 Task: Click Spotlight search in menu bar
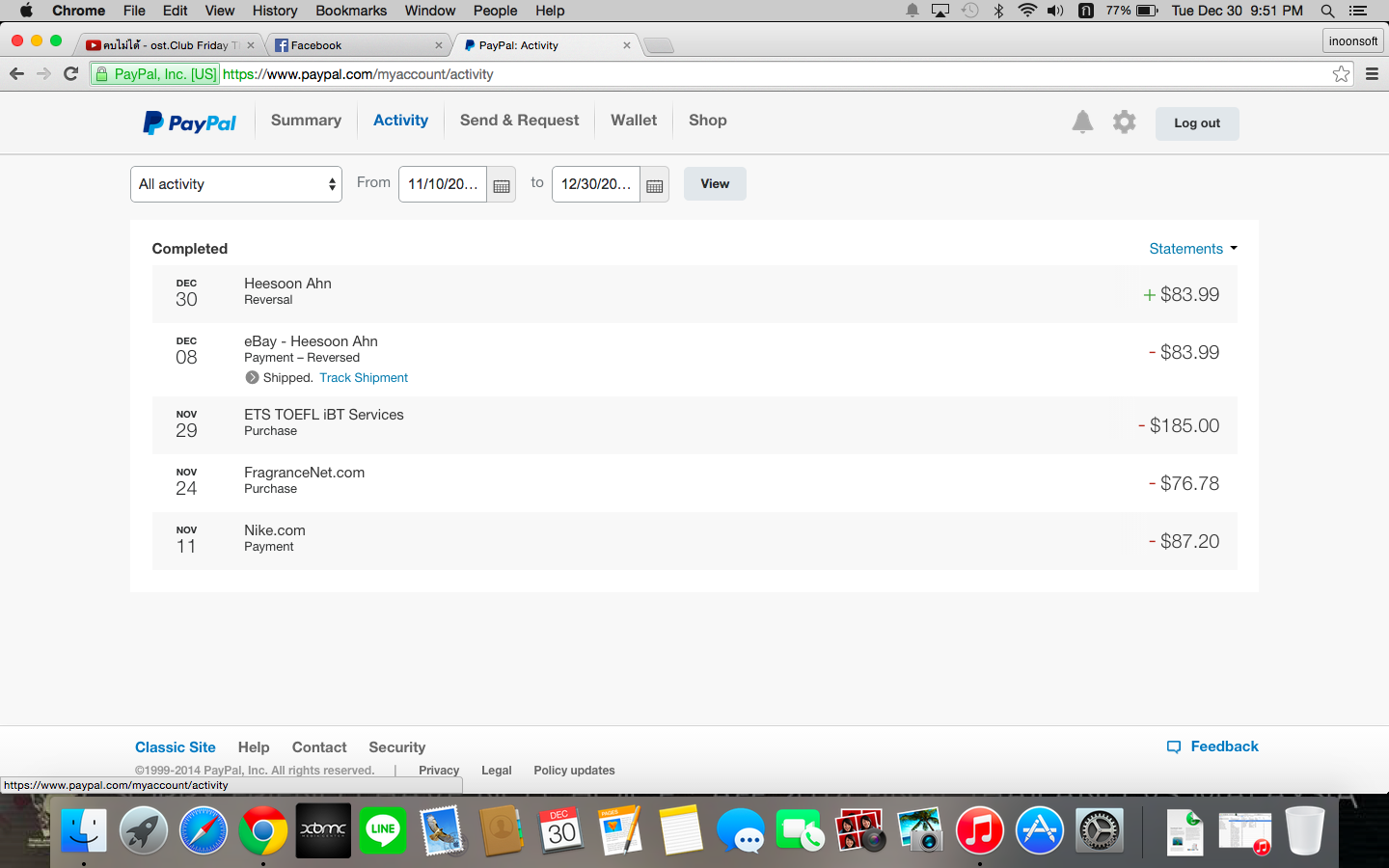coord(1327,11)
